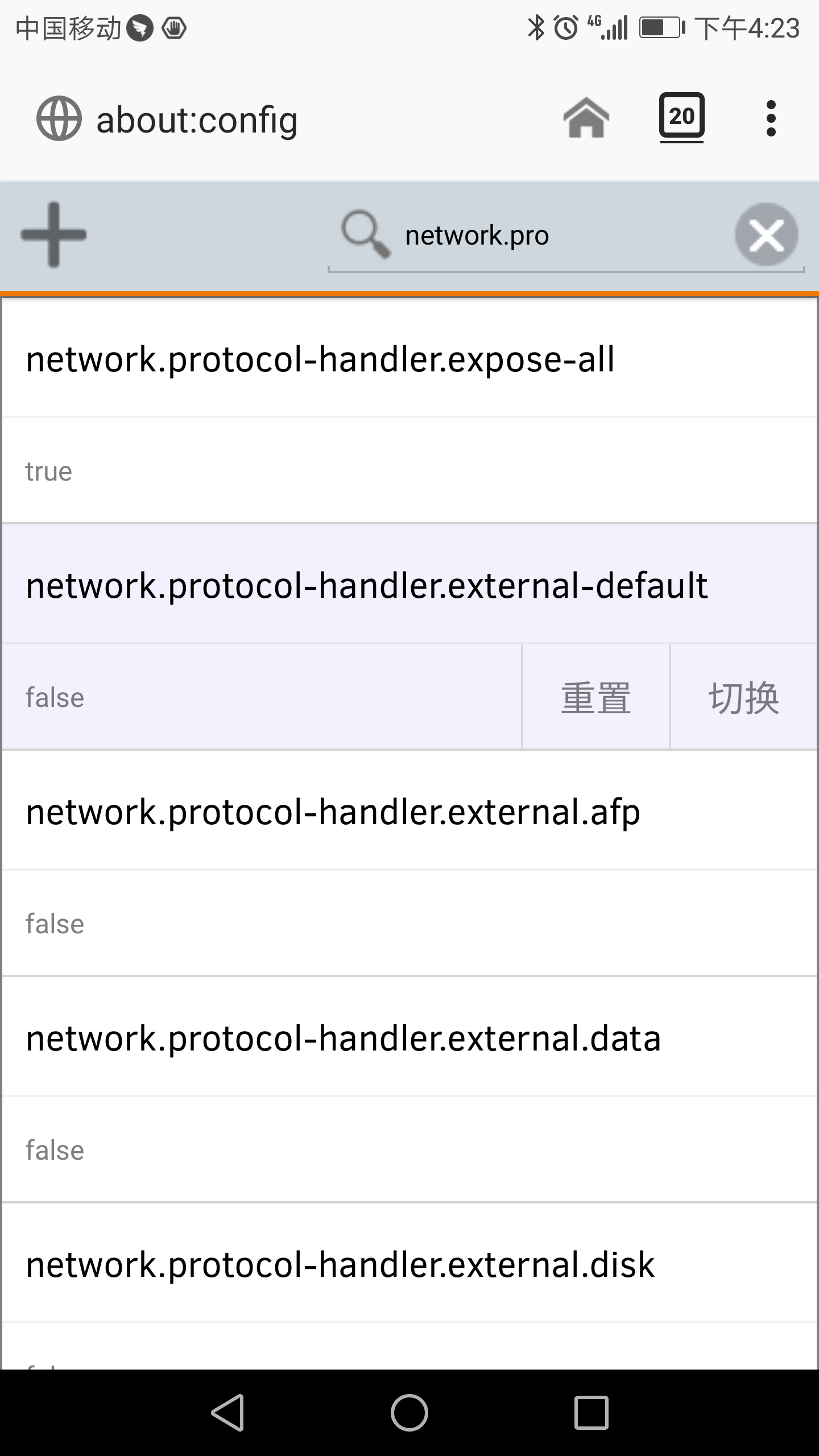Clear the search with the X icon
The image size is (819, 1456).
tap(766, 234)
